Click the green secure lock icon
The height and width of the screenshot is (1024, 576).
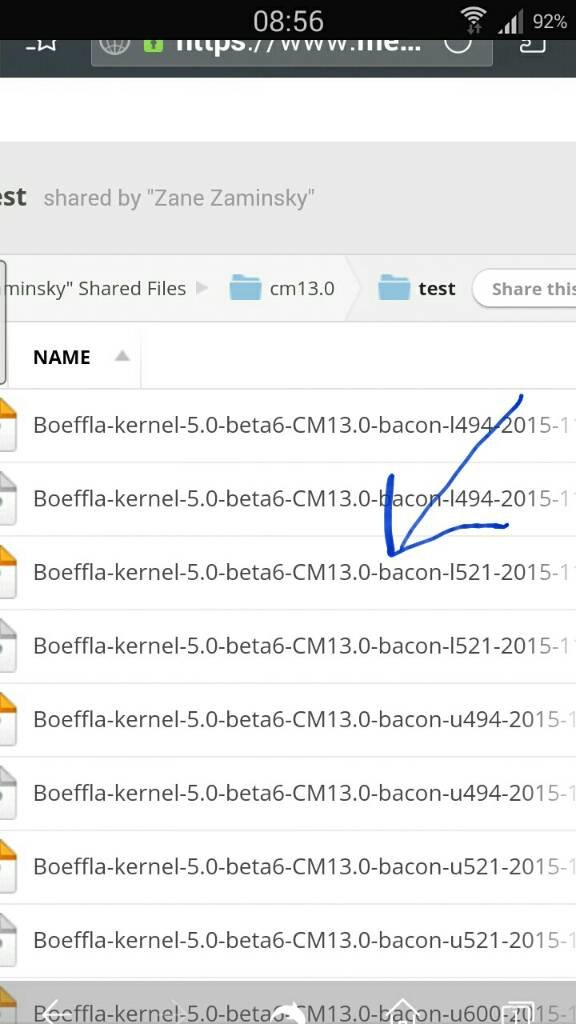tap(152, 45)
